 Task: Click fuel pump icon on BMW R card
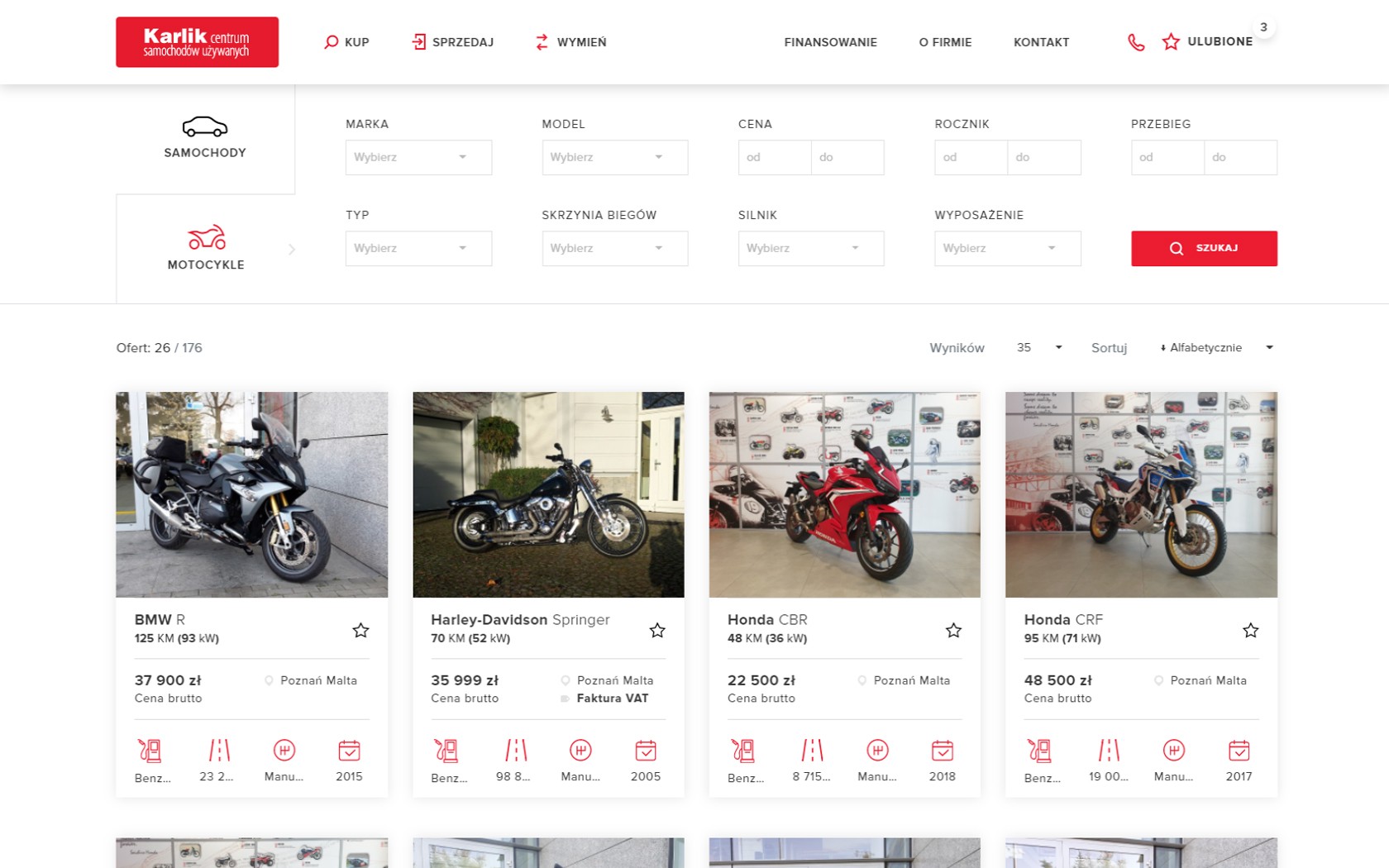(x=150, y=751)
